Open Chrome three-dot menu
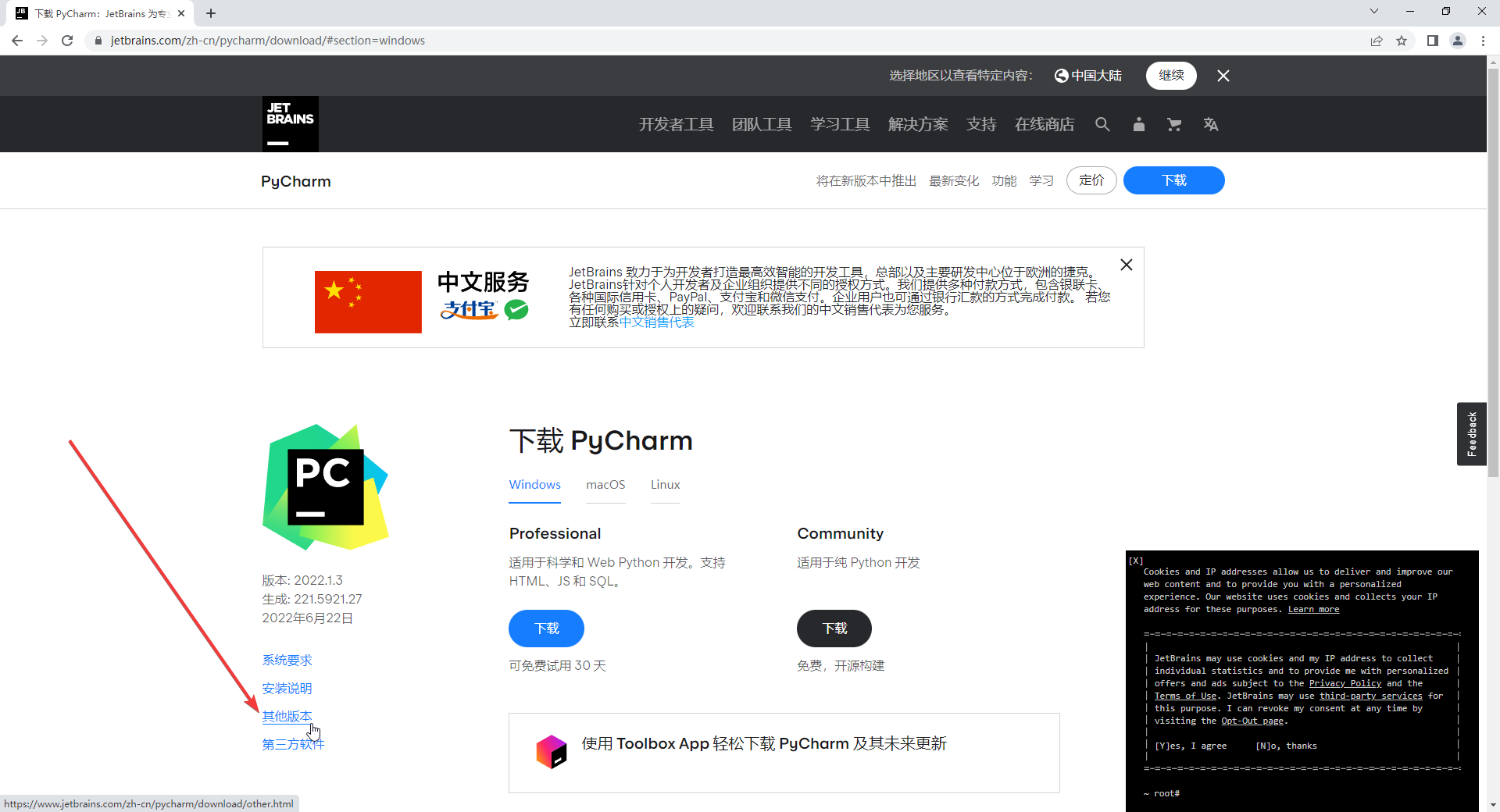The height and width of the screenshot is (812, 1500). 1483,41
